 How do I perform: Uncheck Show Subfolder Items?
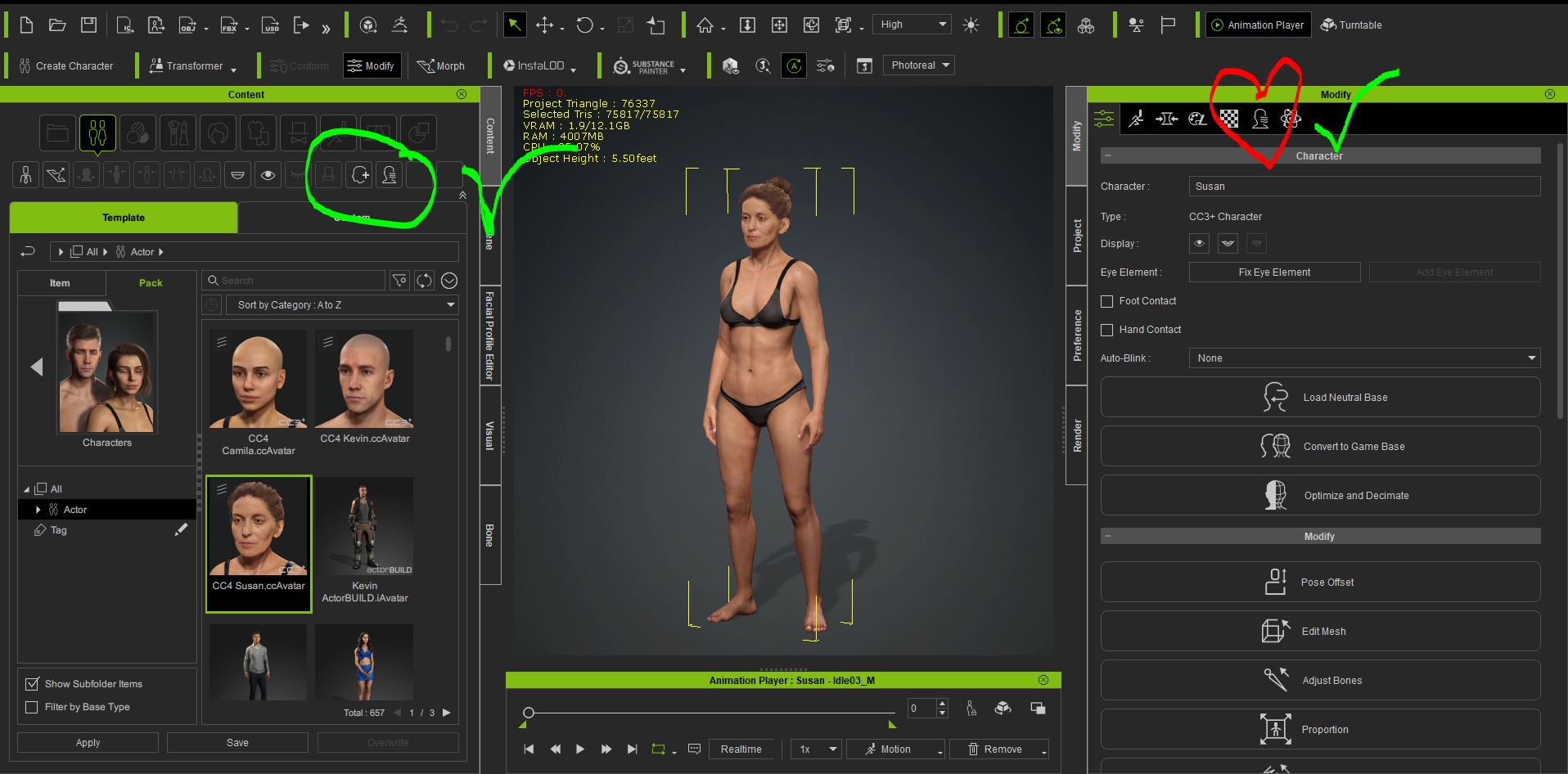(x=32, y=684)
